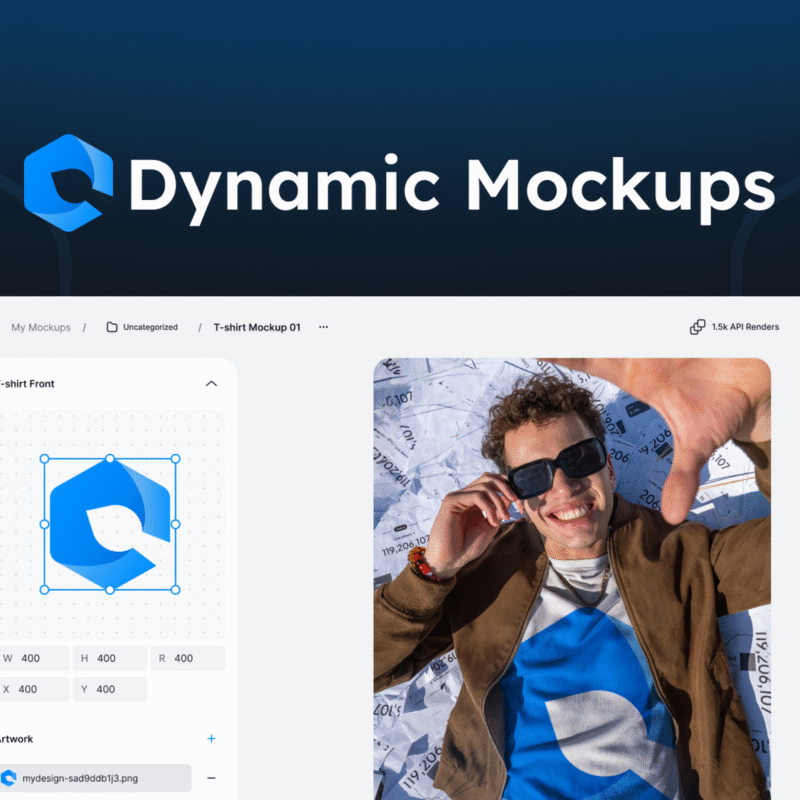Open the Uncategorized breadcrumb folder

pos(150,327)
